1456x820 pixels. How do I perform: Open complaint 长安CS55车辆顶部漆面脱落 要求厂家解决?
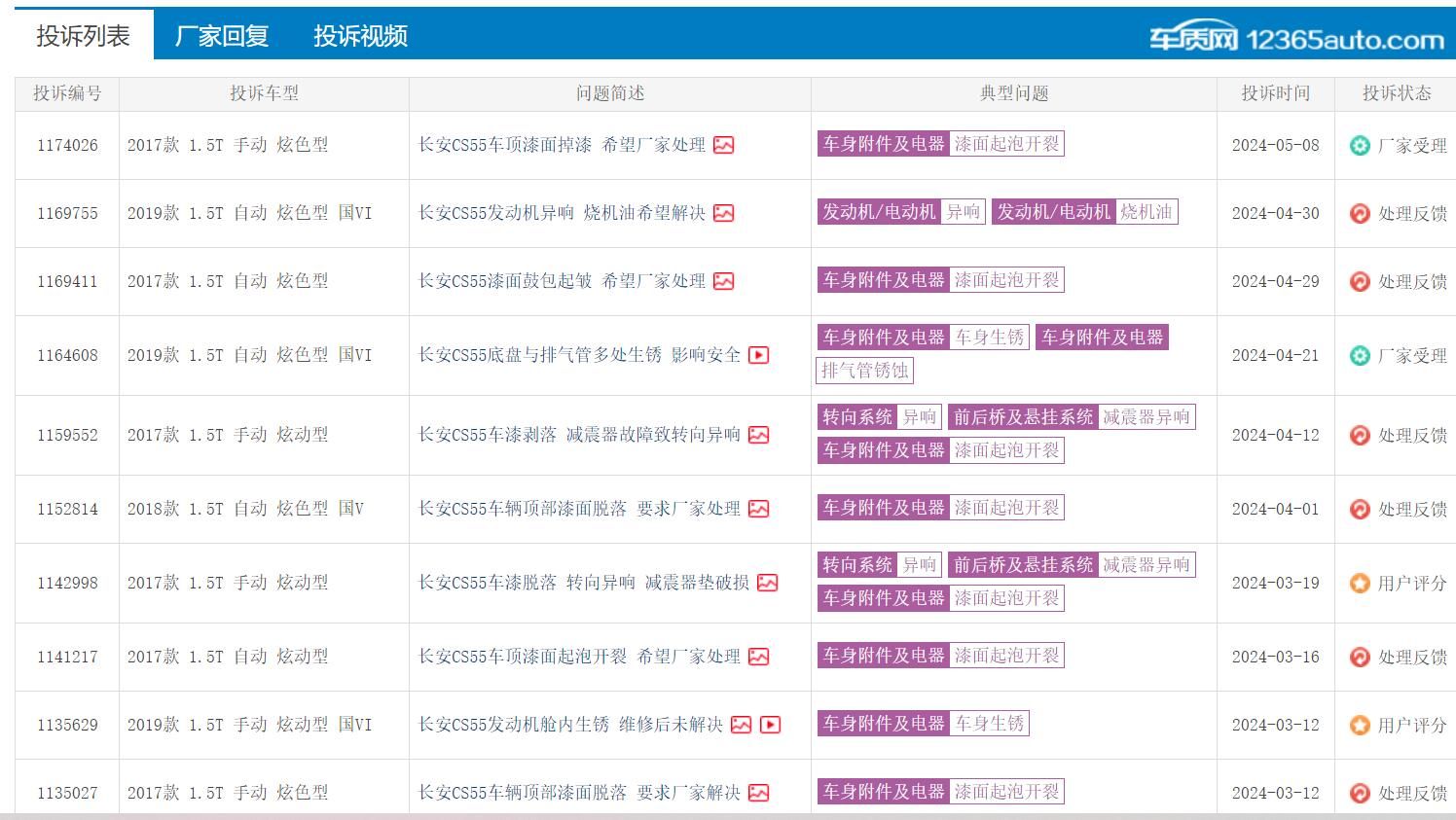pos(579,793)
